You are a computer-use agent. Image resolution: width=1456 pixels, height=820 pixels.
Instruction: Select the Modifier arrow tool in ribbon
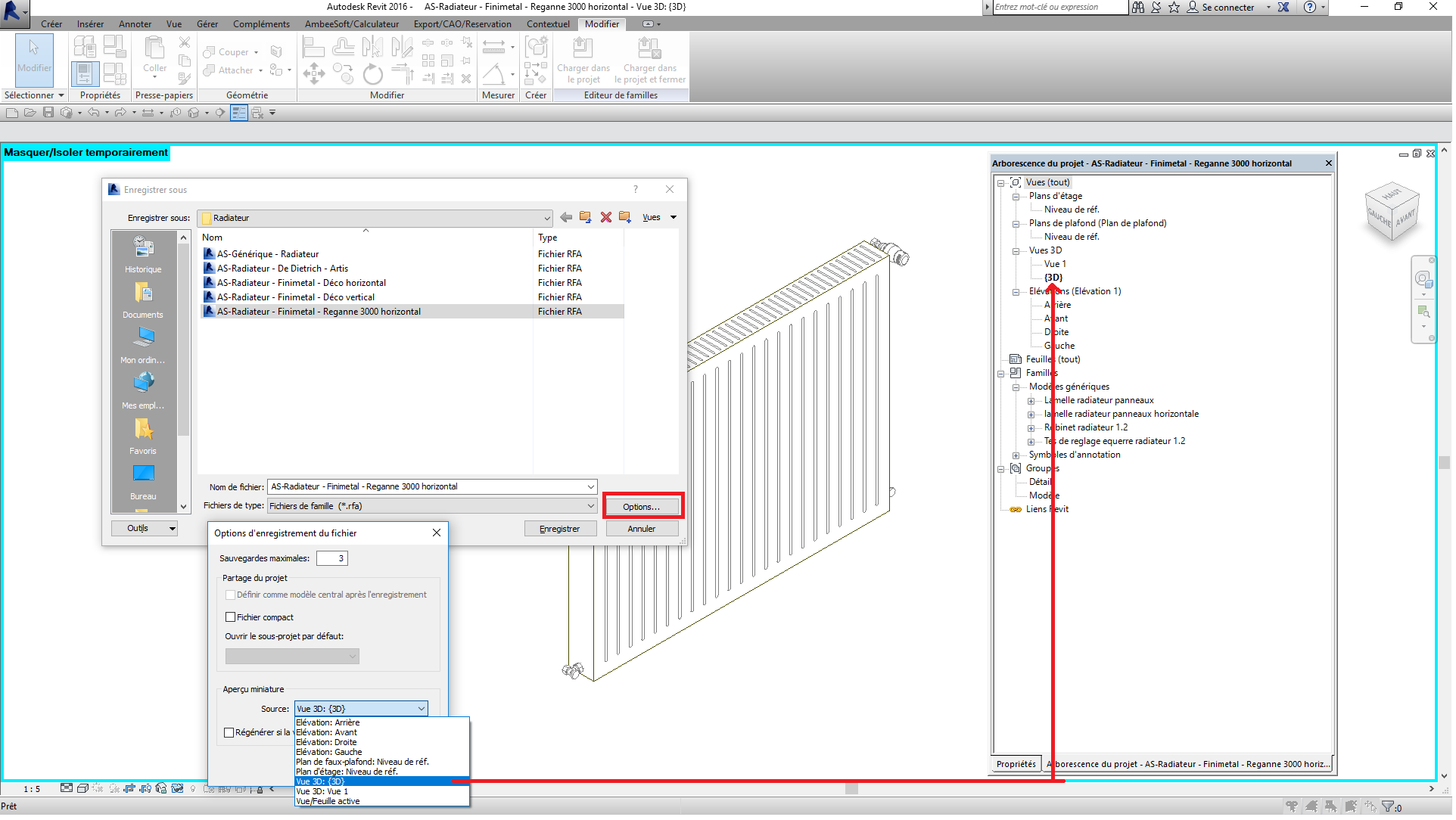coord(34,57)
